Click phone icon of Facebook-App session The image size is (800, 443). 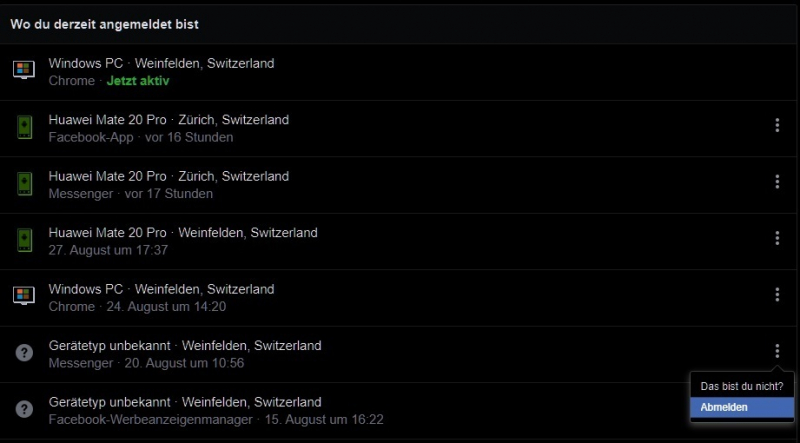(24, 127)
